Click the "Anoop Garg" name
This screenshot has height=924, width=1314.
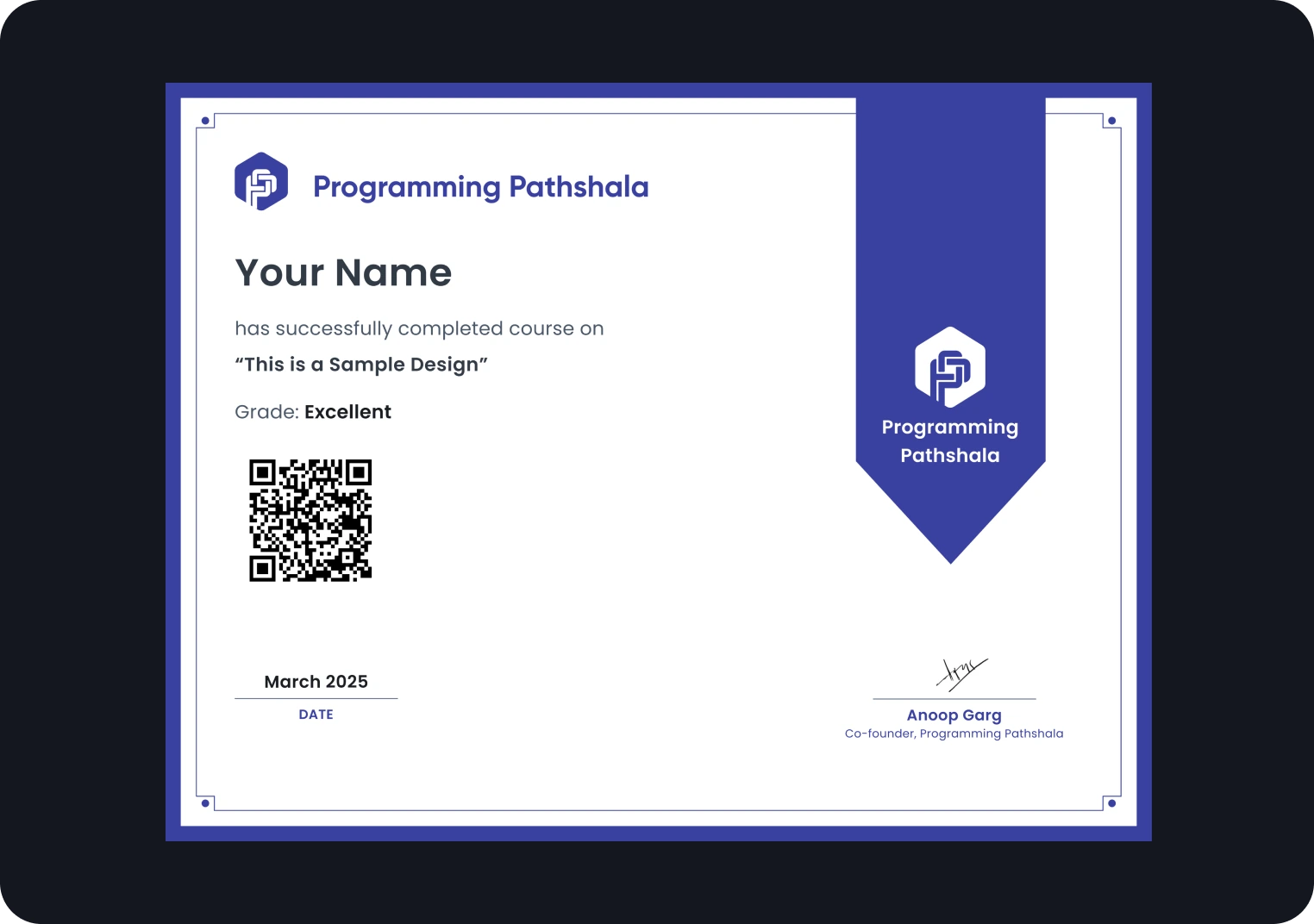[x=954, y=715]
